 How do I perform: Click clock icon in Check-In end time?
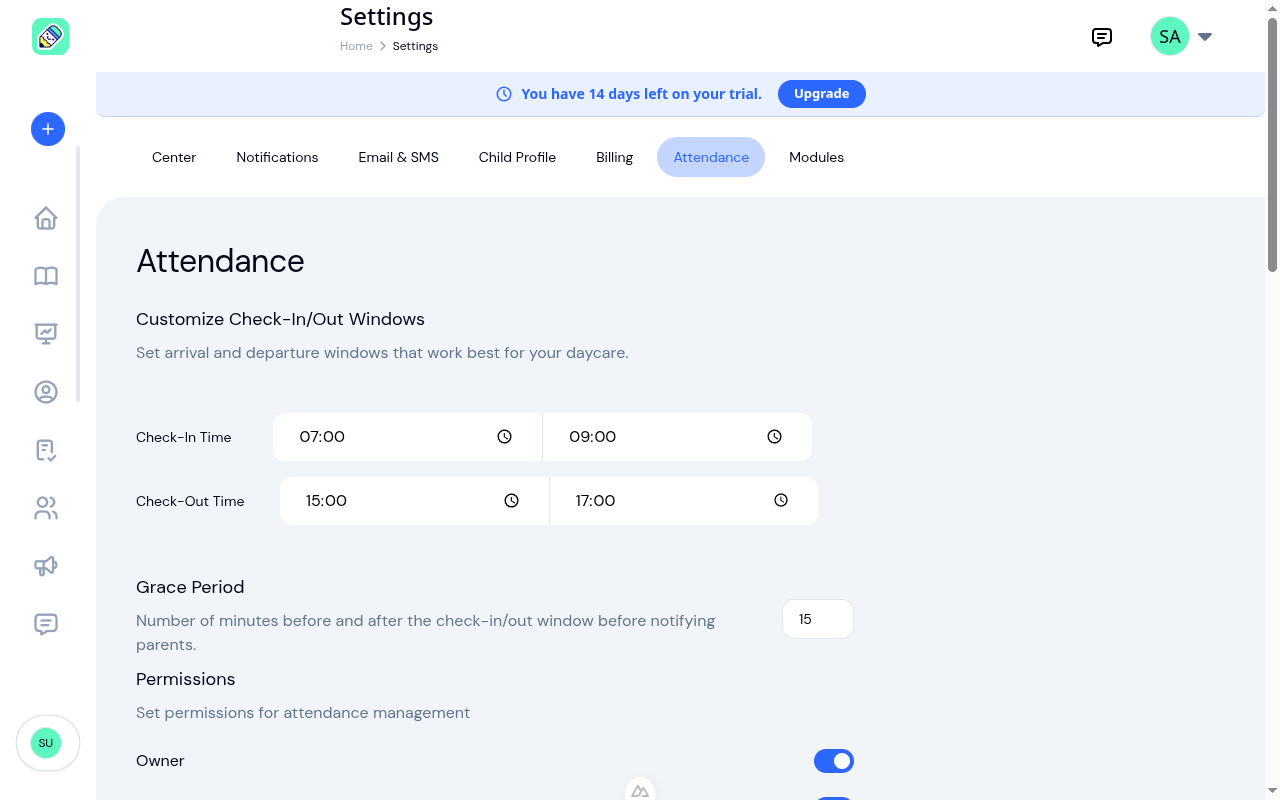(x=775, y=437)
